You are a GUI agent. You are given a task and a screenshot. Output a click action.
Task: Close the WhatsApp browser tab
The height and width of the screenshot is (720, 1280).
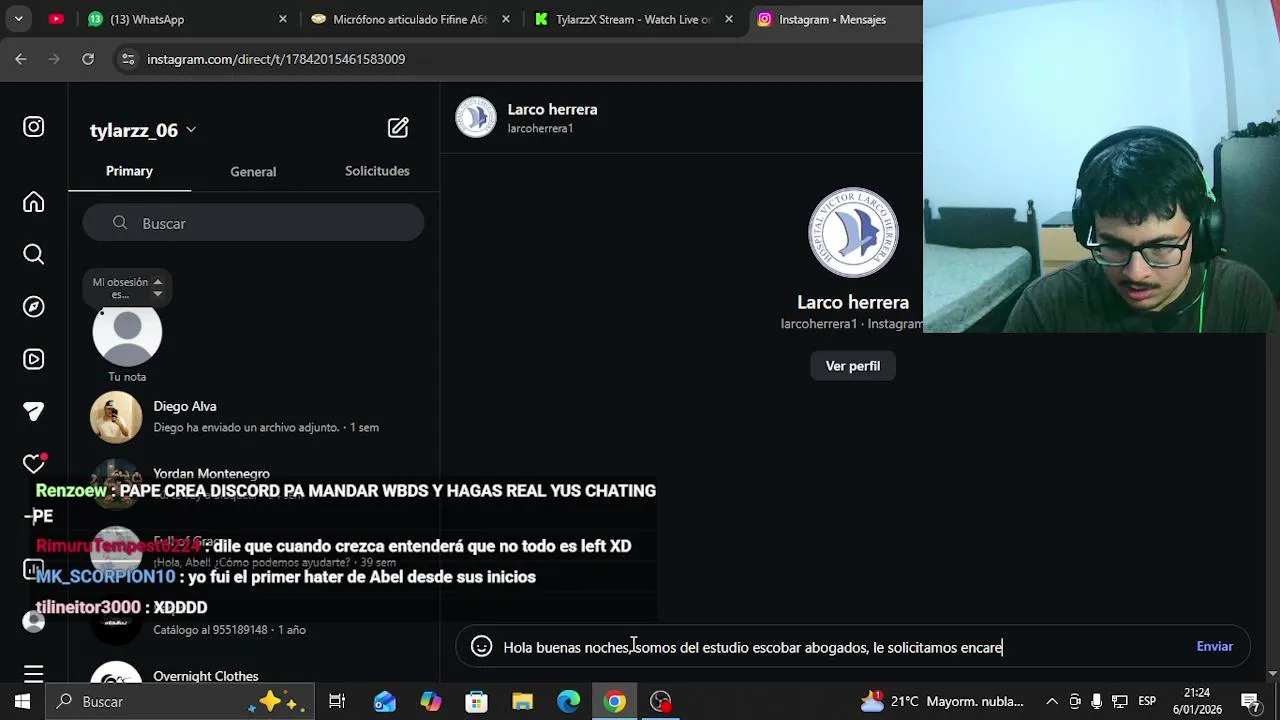click(282, 19)
